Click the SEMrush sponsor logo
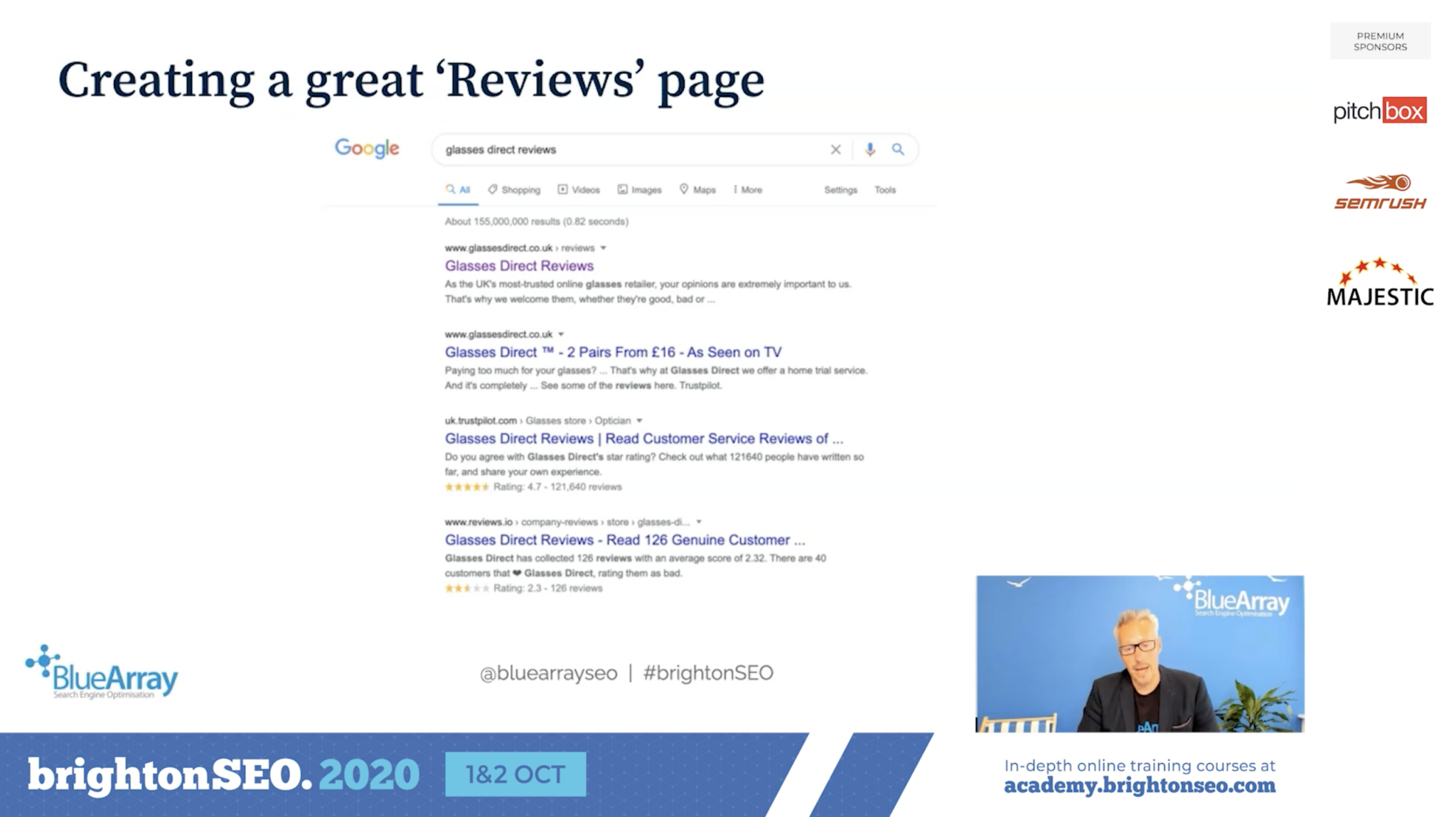This screenshot has width=1456, height=817. click(x=1380, y=191)
